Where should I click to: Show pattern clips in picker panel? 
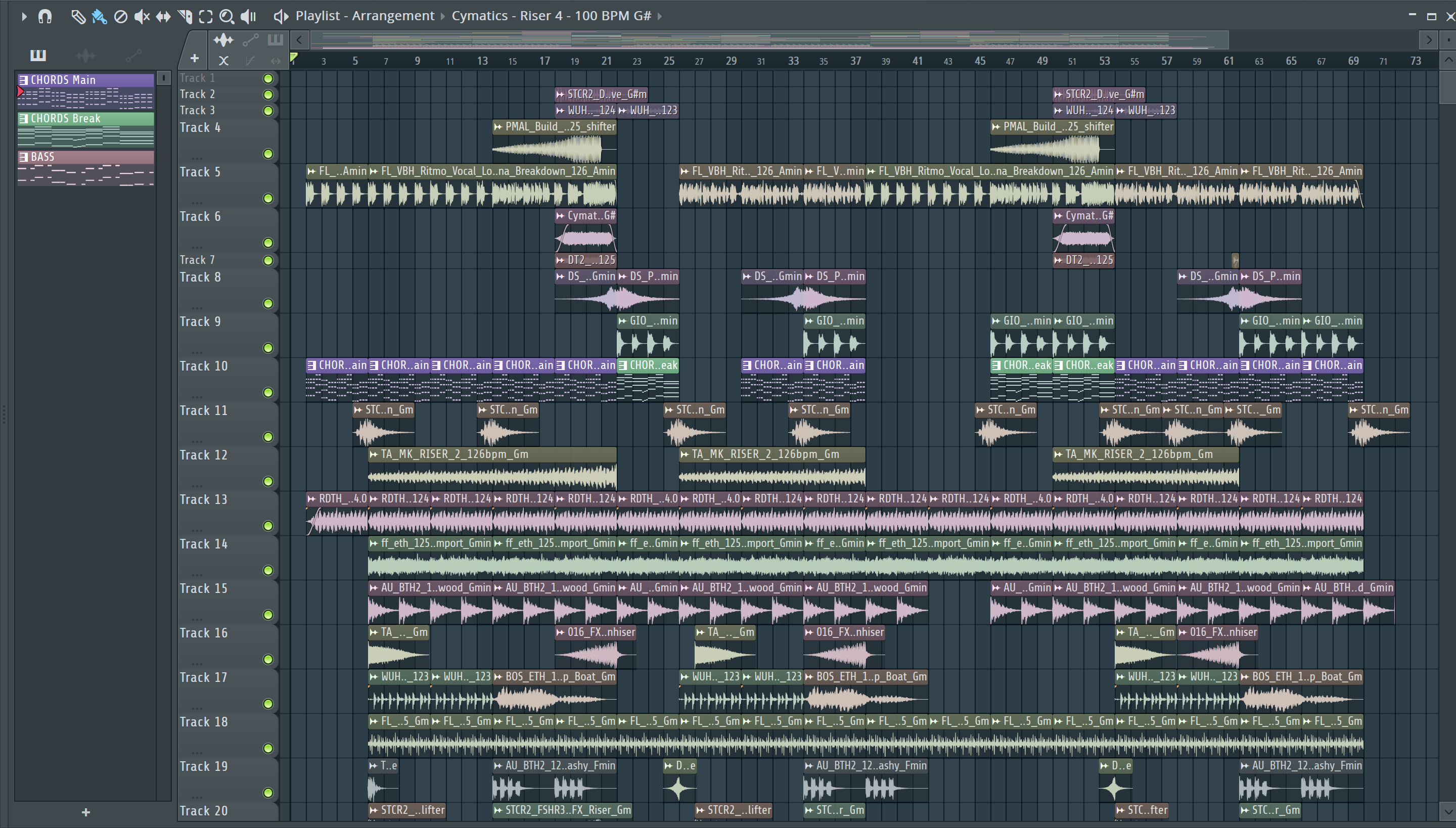[37, 55]
